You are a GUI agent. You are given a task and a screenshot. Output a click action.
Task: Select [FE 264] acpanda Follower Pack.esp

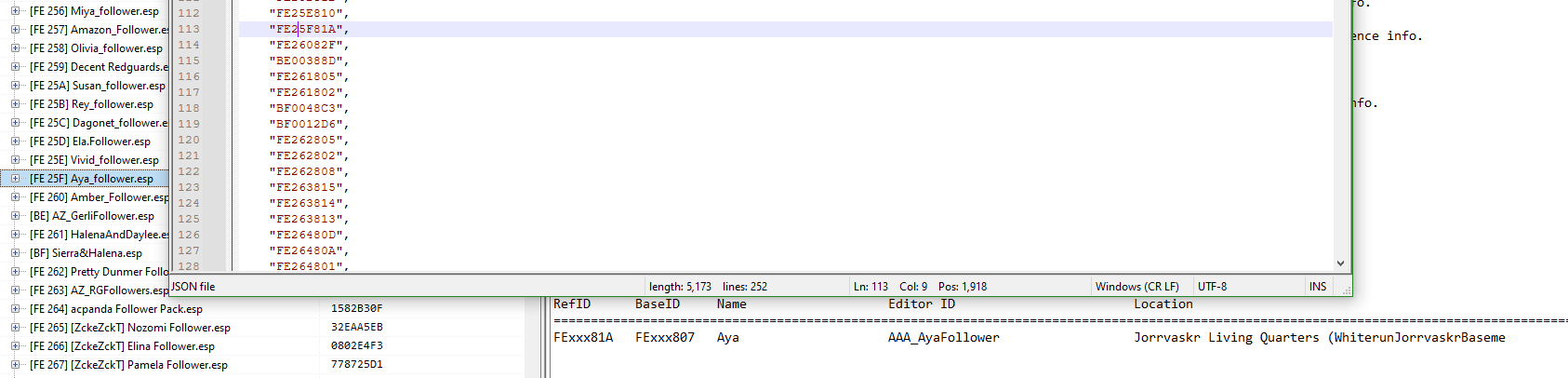tap(116, 309)
